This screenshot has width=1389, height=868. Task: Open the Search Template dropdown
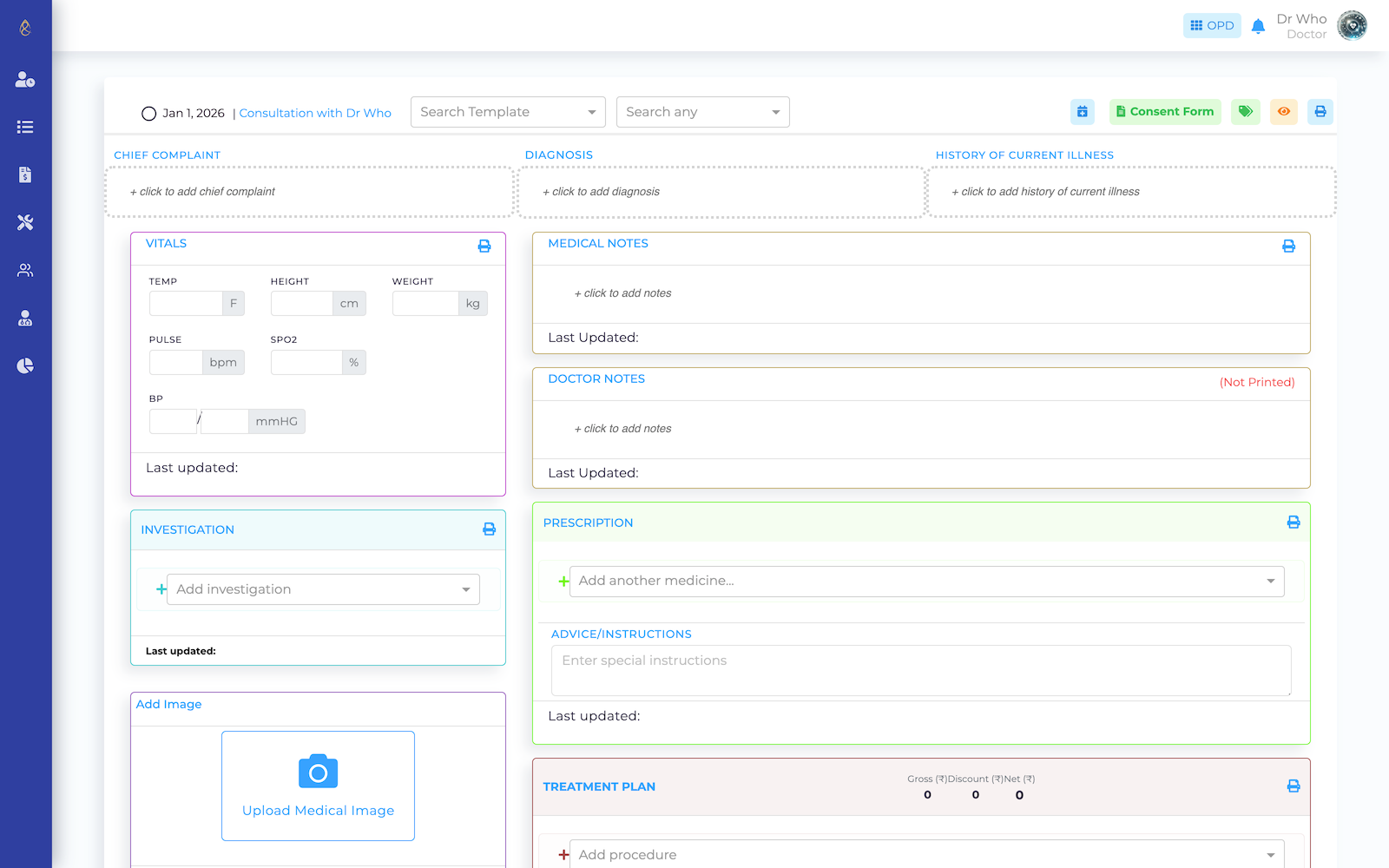507,111
